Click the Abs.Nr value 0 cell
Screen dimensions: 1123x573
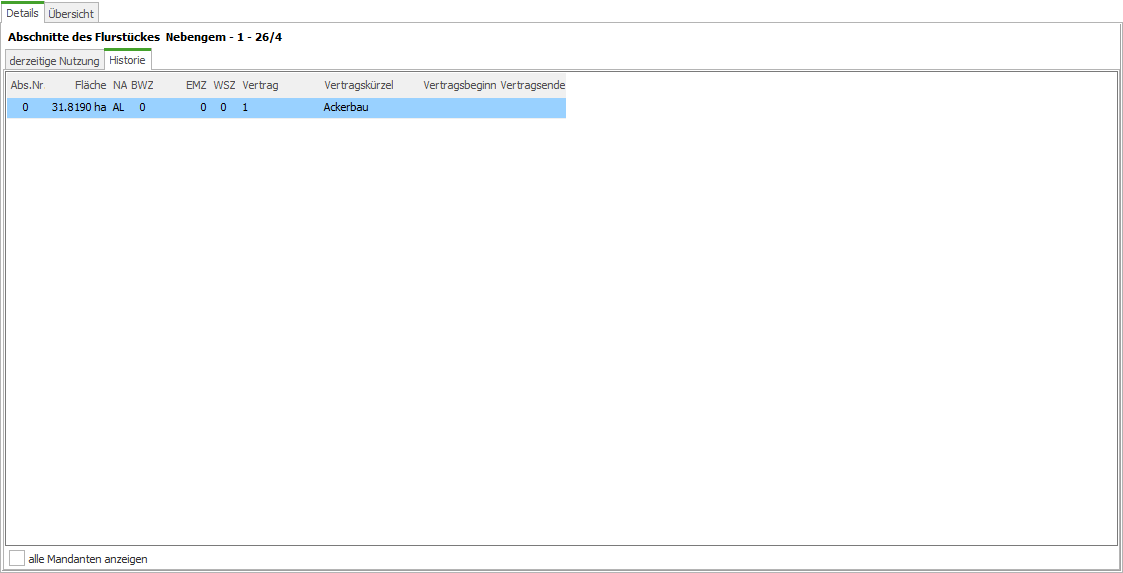tap(25, 107)
